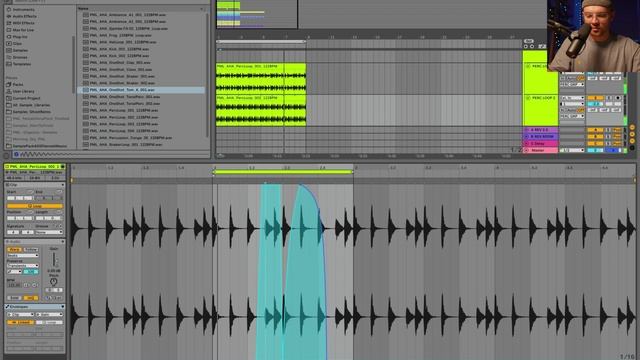Open the Groove chooser dropdown
The width and height of the screenshot is (640, 360).
tap(49, 232)
